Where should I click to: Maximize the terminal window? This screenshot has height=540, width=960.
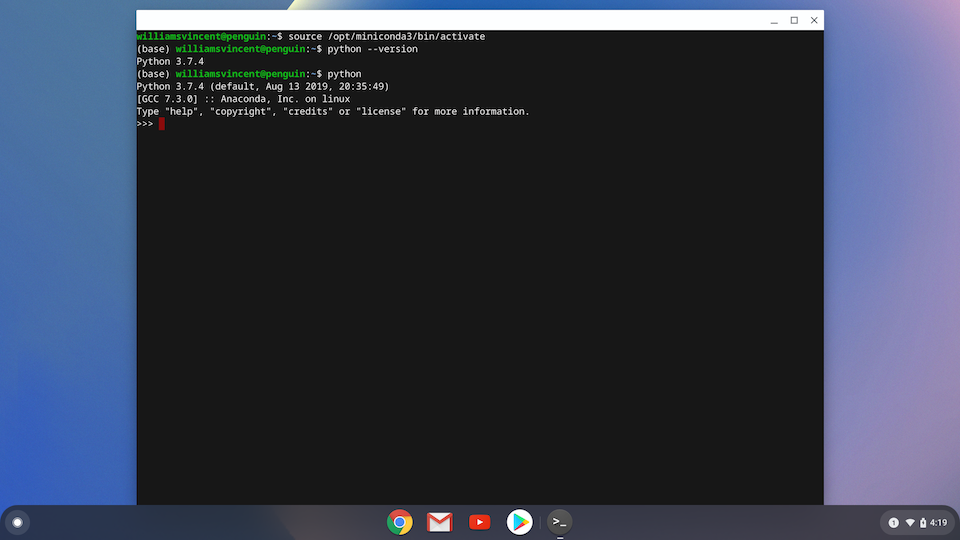[x=794, y=20]
